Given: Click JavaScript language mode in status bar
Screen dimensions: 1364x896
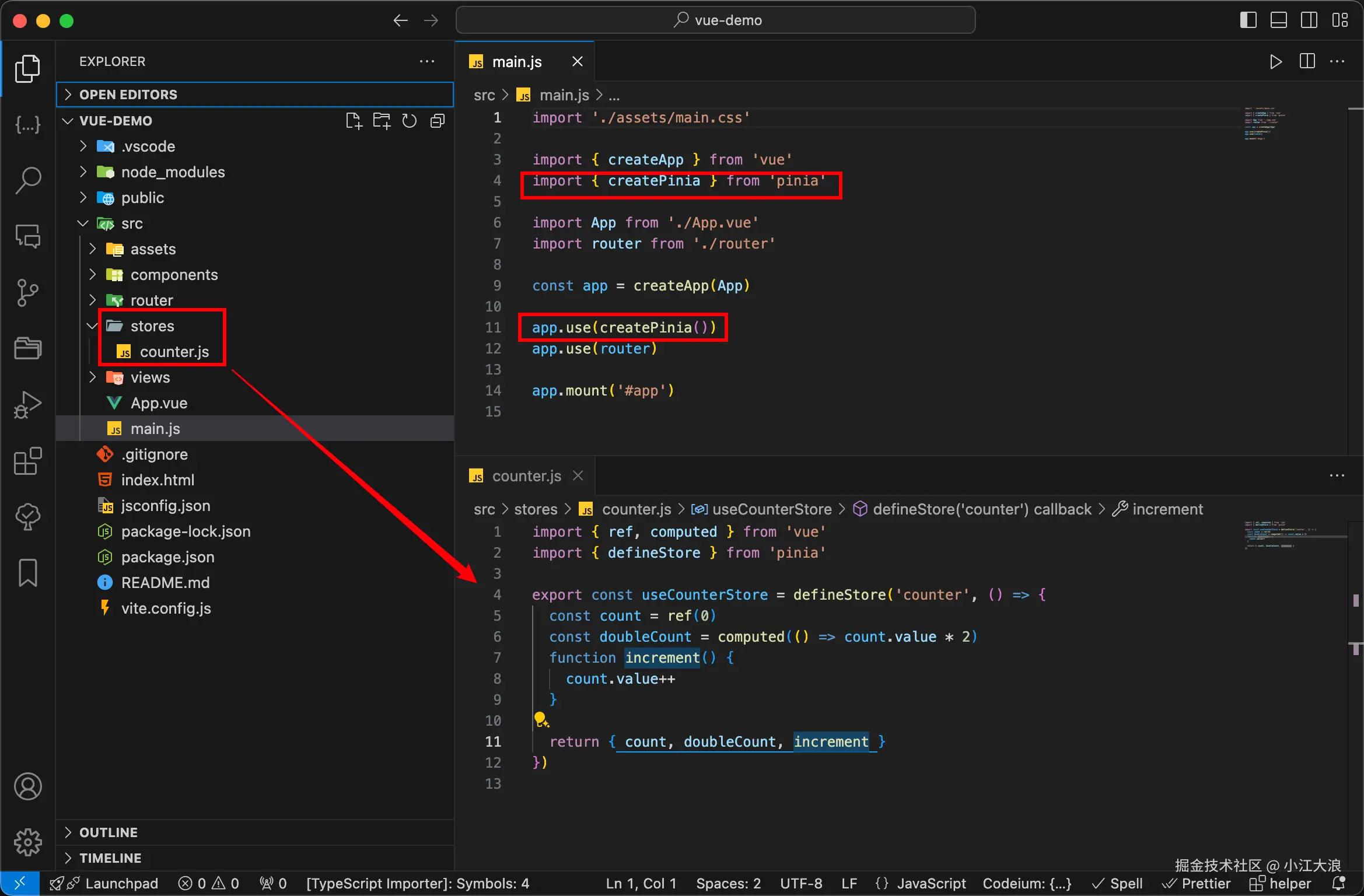Looking at the screenshot, I should coord(931,883).
